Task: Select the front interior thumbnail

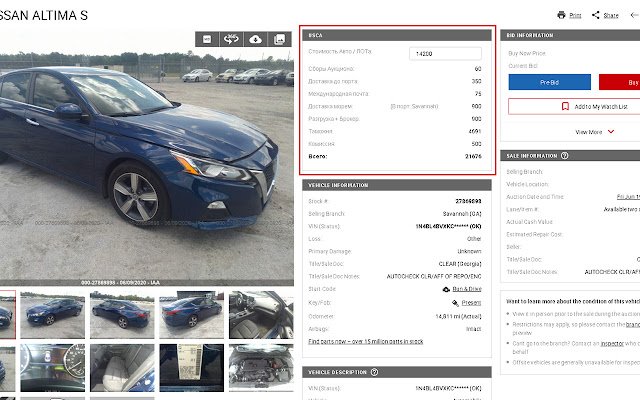Action: 261,315
